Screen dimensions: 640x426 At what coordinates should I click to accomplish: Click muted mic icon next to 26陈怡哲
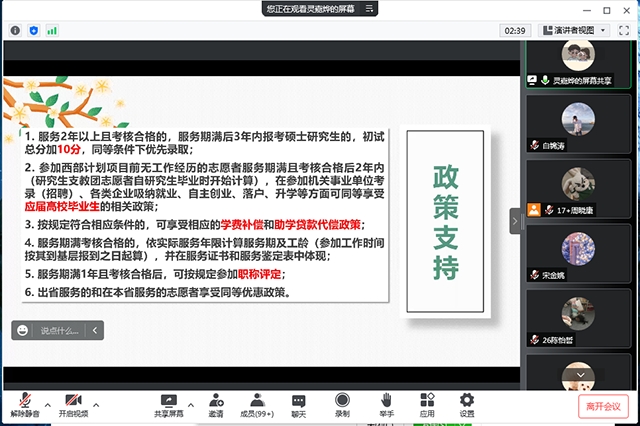click(x=534, y=339)
